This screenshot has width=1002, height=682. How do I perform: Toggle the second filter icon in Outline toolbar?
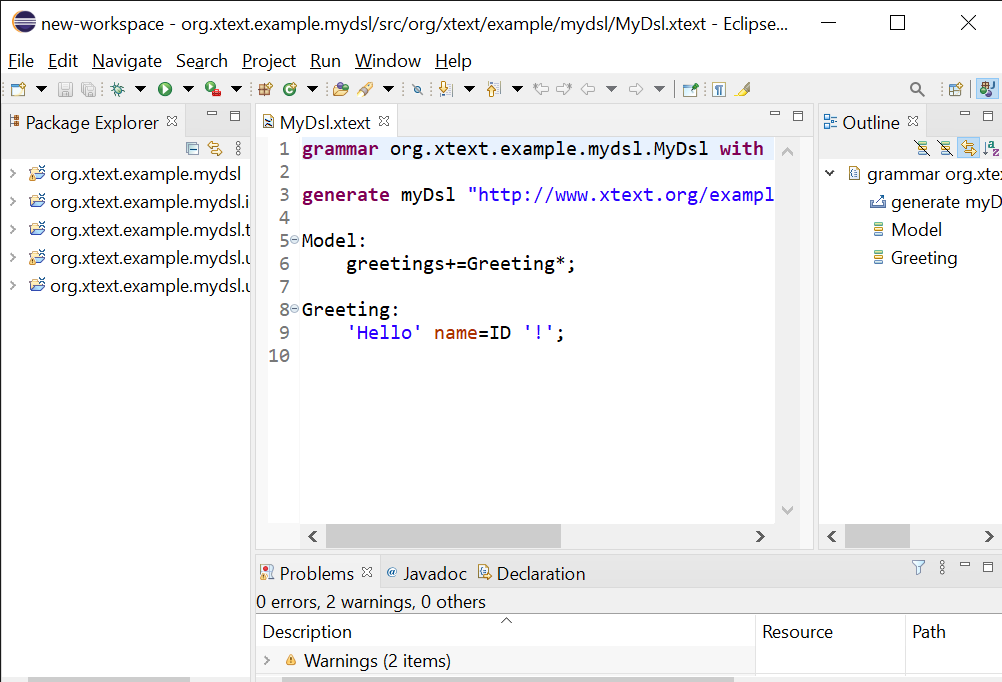pyautogui.click(x=944, y=148)
